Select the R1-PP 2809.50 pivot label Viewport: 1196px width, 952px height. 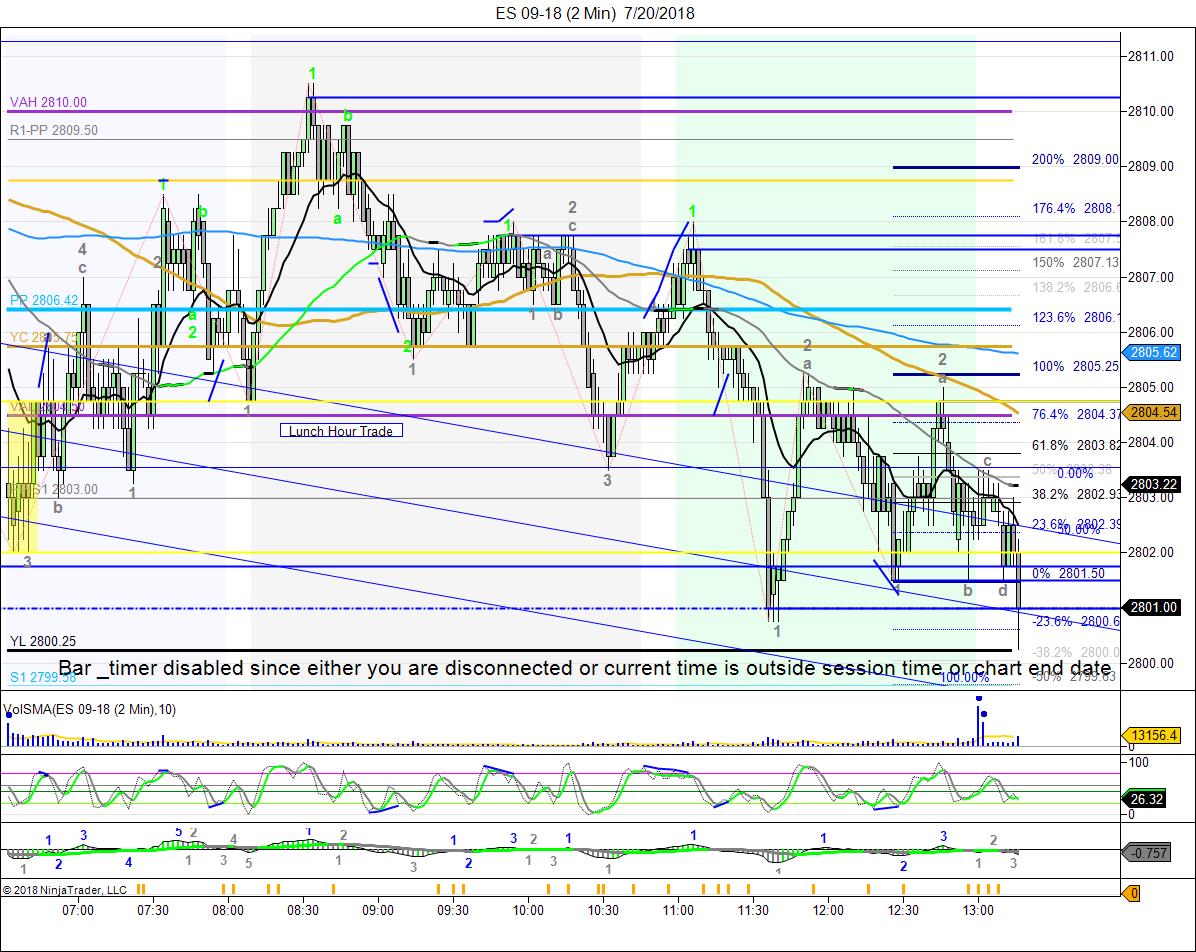[x=53, y=130]
